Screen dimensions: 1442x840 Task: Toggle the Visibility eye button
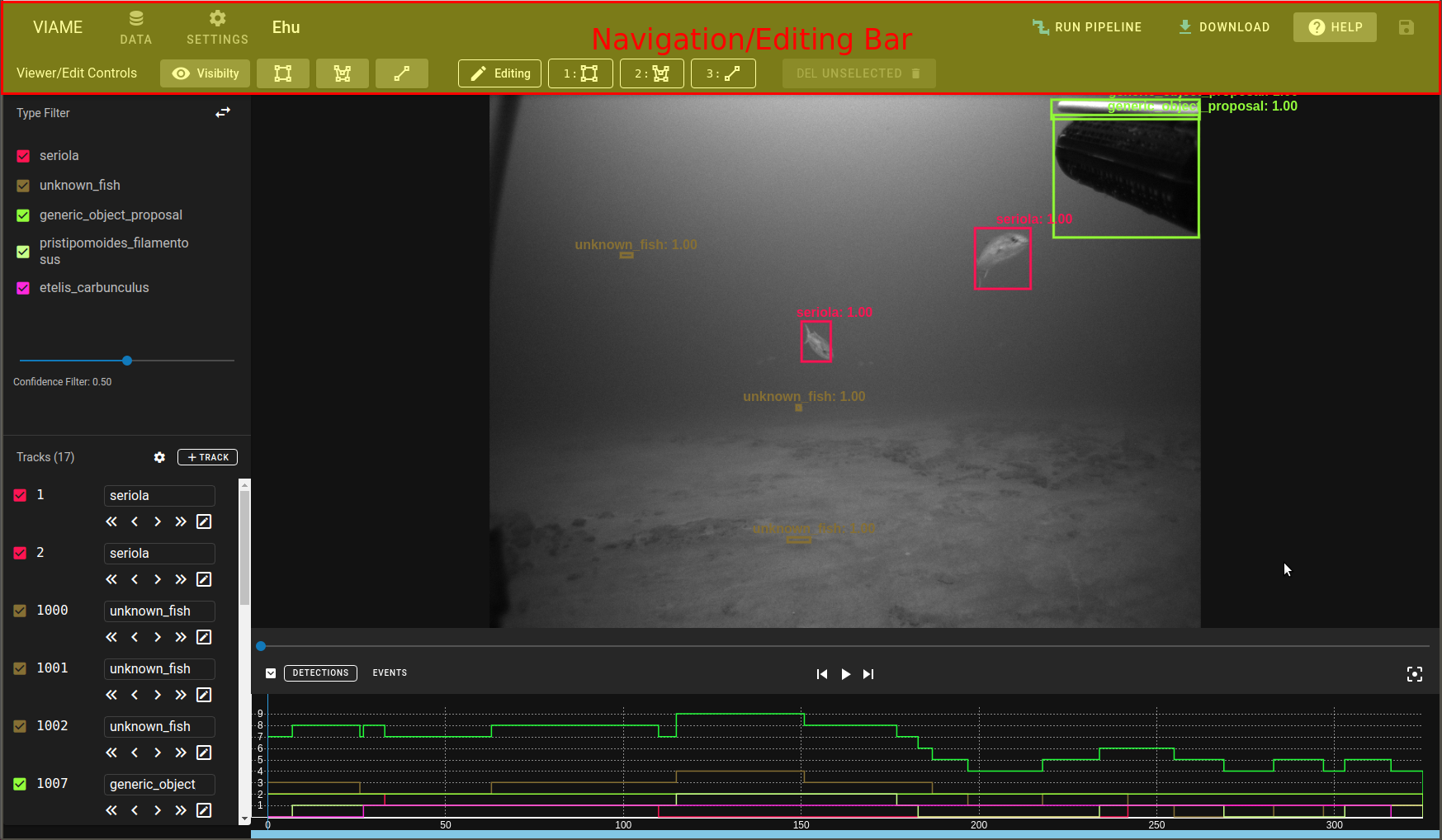[206, 73]
